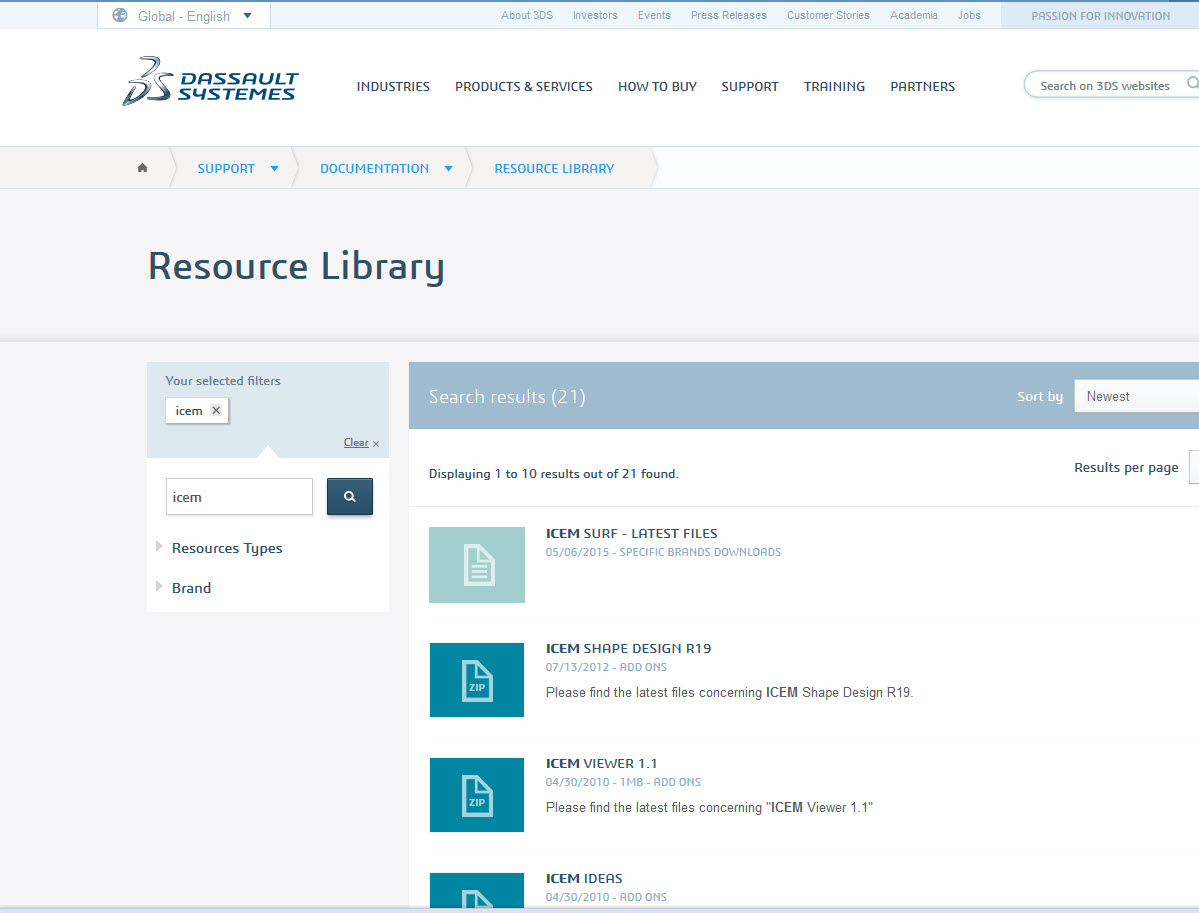Click the Support breadcrumb link
Viewport: 1199px width, 913px height.
coord(226,169)
